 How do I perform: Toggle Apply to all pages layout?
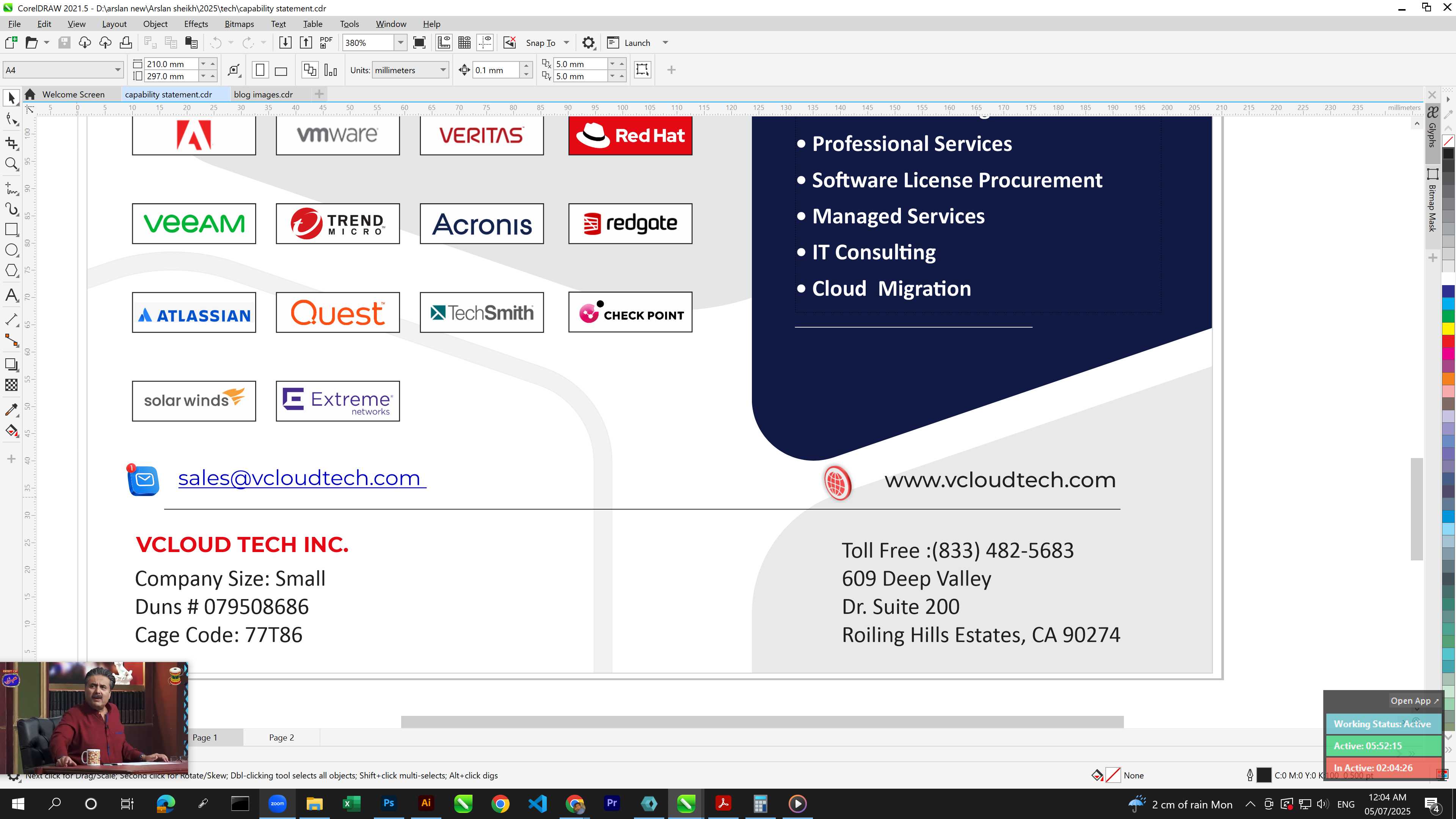(x=310, y=70)
